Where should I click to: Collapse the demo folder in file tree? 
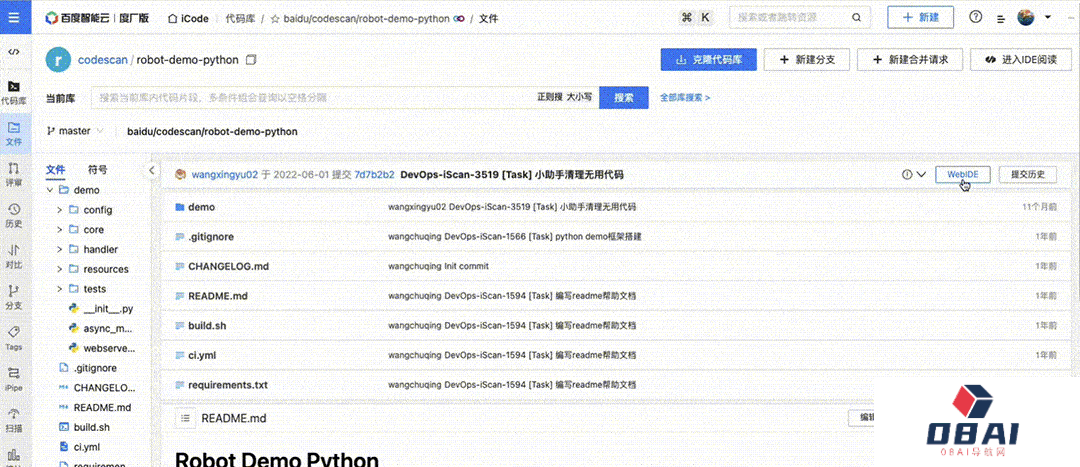[49, 190]
